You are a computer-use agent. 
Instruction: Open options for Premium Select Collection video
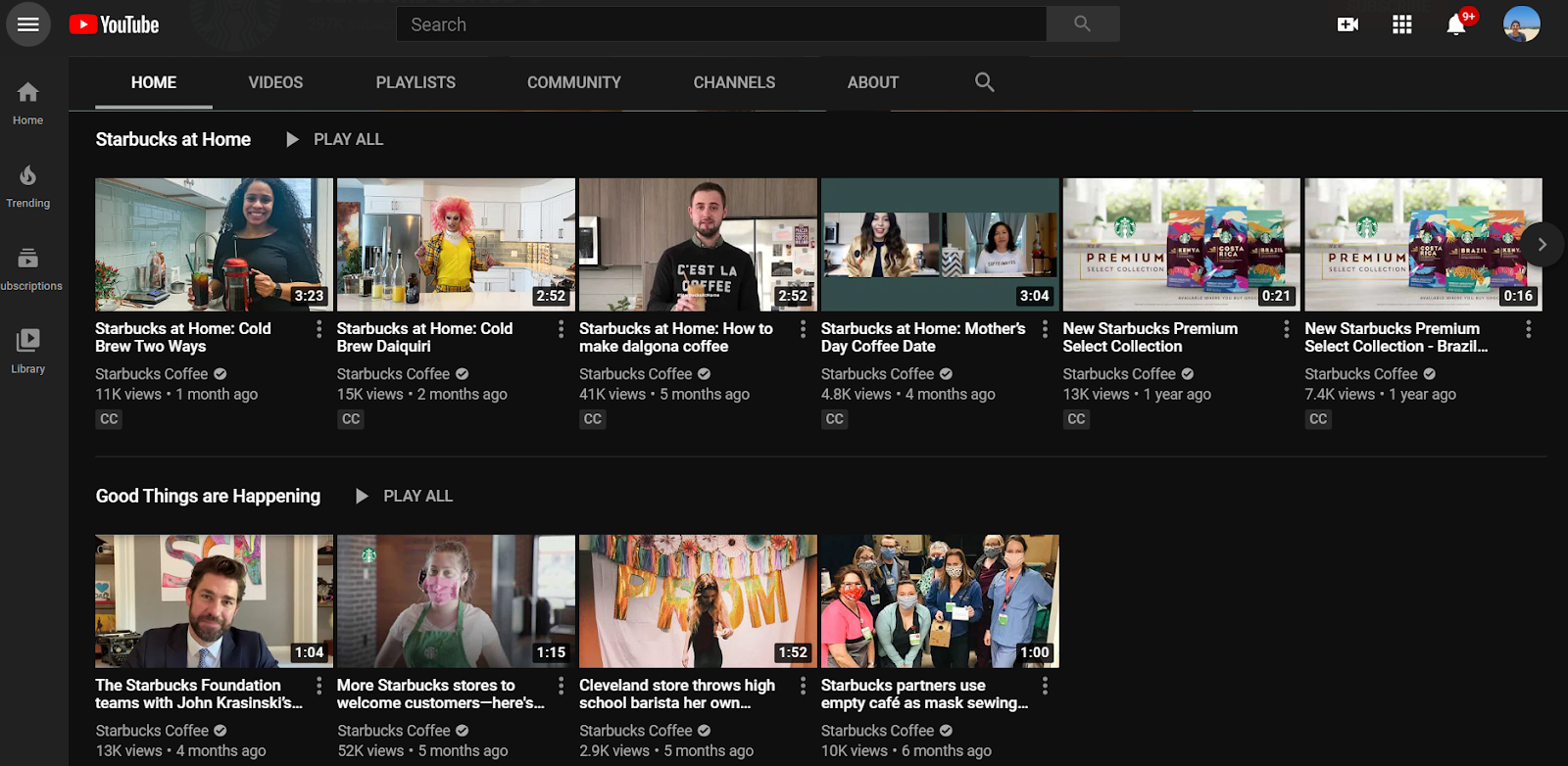[x=1286, y=329]
